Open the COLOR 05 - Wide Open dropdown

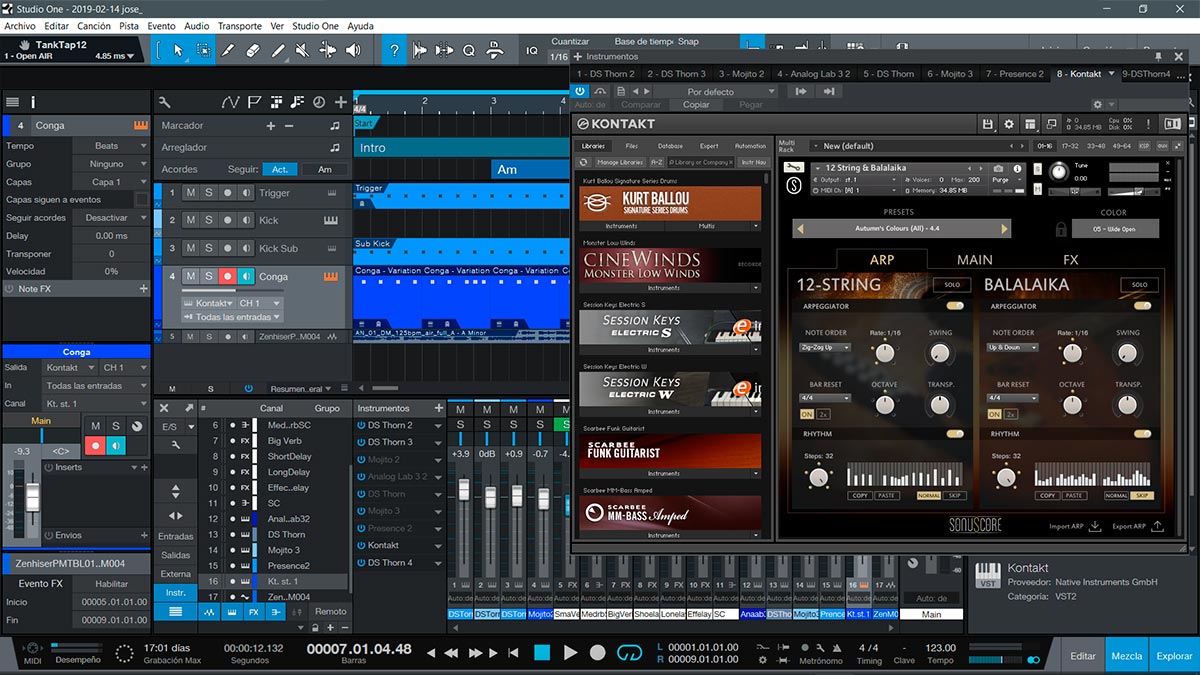click(1115, 229)
